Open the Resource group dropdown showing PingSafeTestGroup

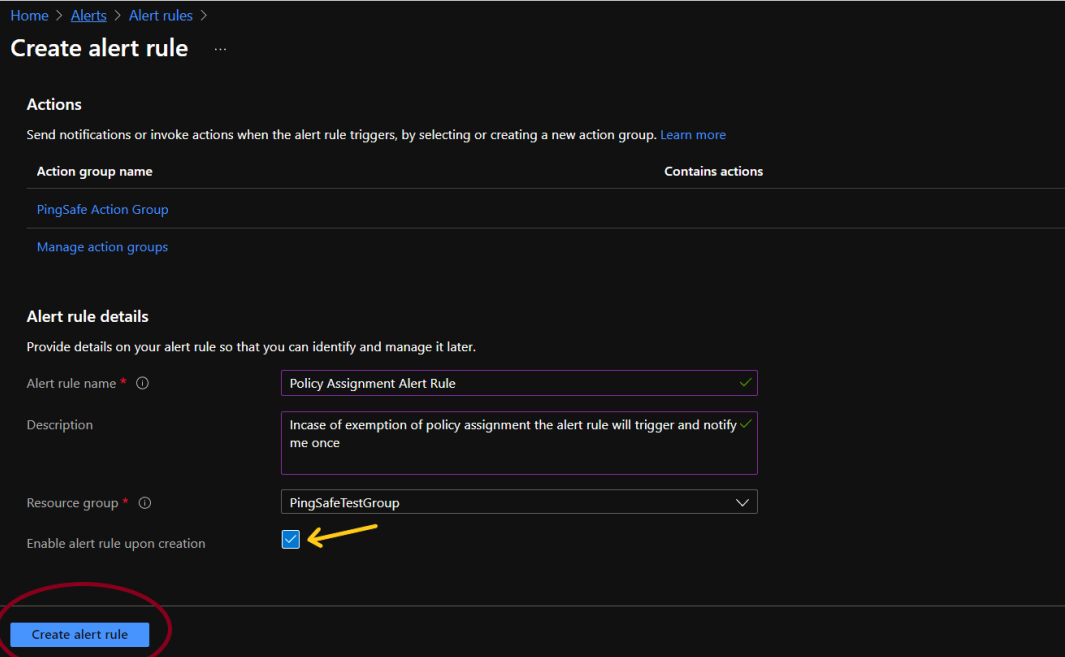(518, 502)
